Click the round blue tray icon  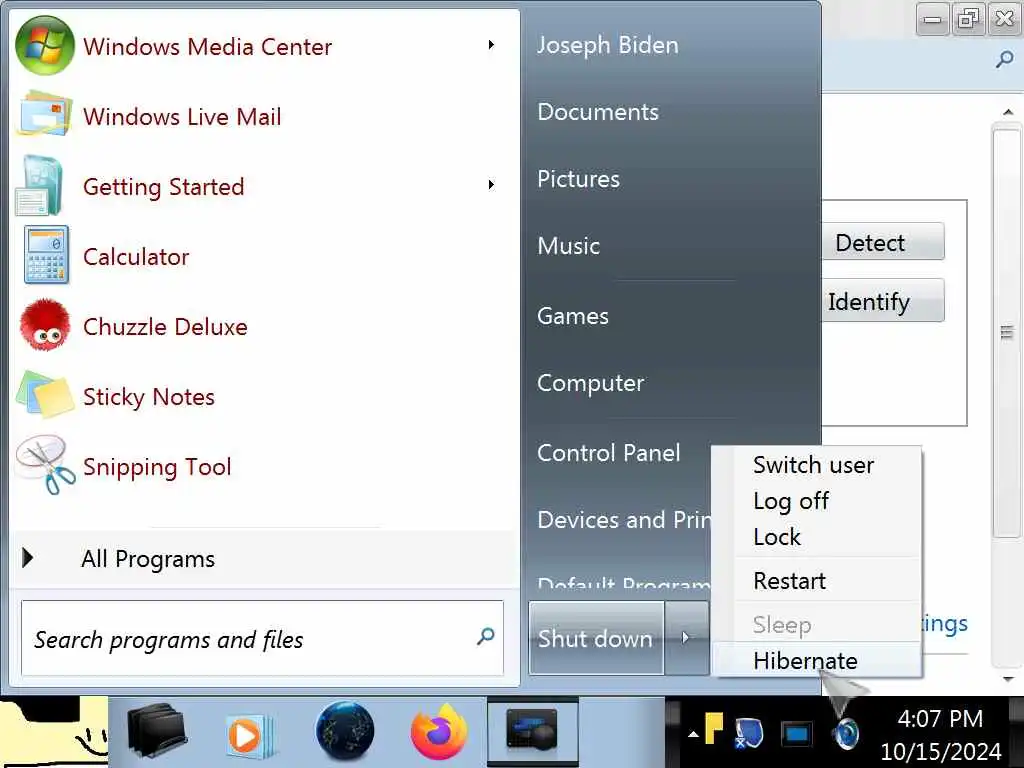[847, 733]
